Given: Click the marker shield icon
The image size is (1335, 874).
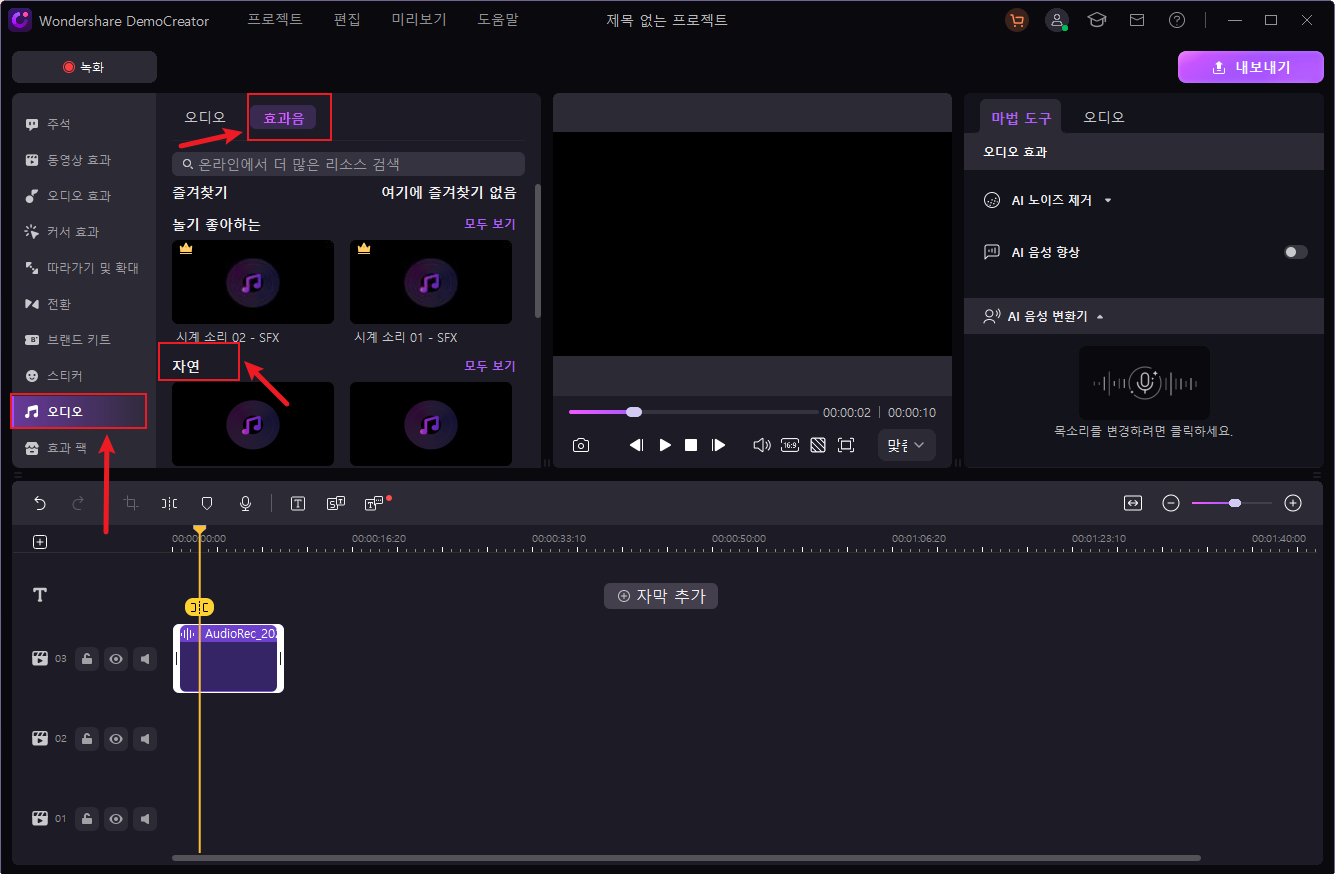Looking at the screenshot, I should pyautogui.click(x=207, y=503).
